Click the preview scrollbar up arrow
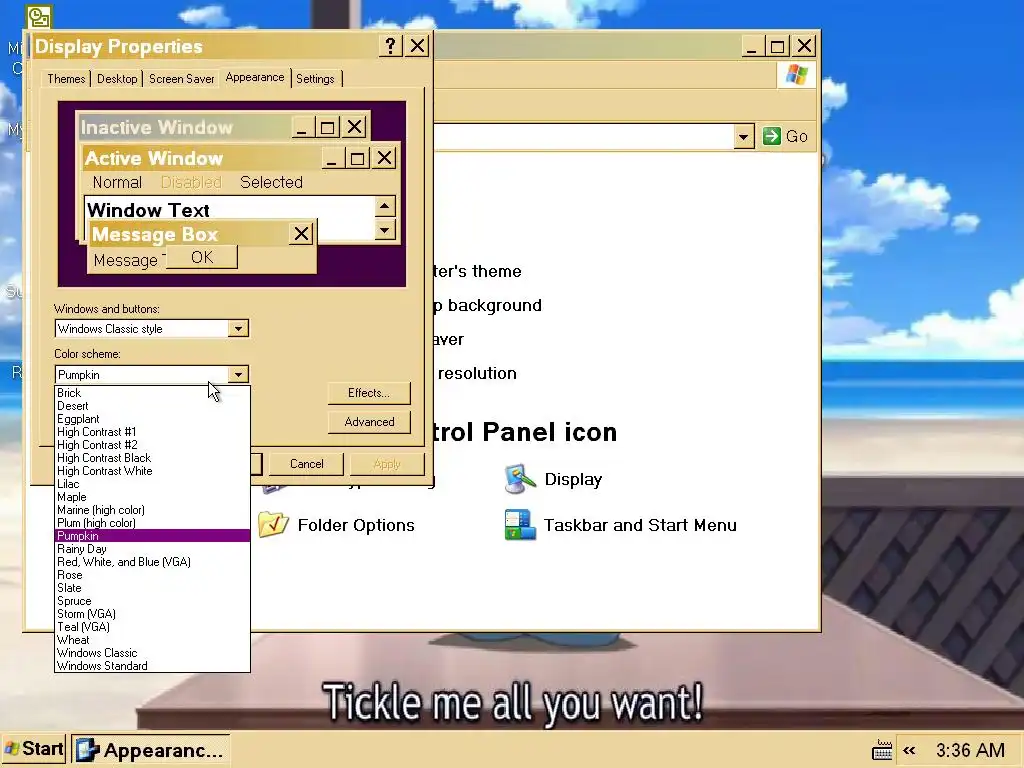1024x768 pixels. coord(385,207)
